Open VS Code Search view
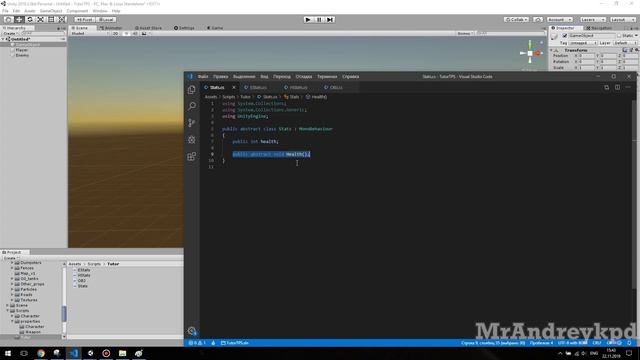Screen dimensions: 640x360 (x=191, y=106)
